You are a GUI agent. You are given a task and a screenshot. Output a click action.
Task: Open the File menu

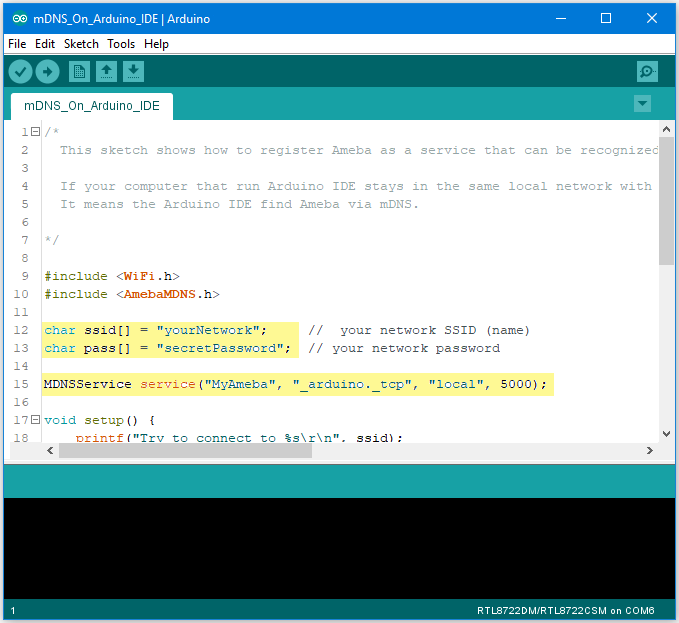(x=17, y=44)
